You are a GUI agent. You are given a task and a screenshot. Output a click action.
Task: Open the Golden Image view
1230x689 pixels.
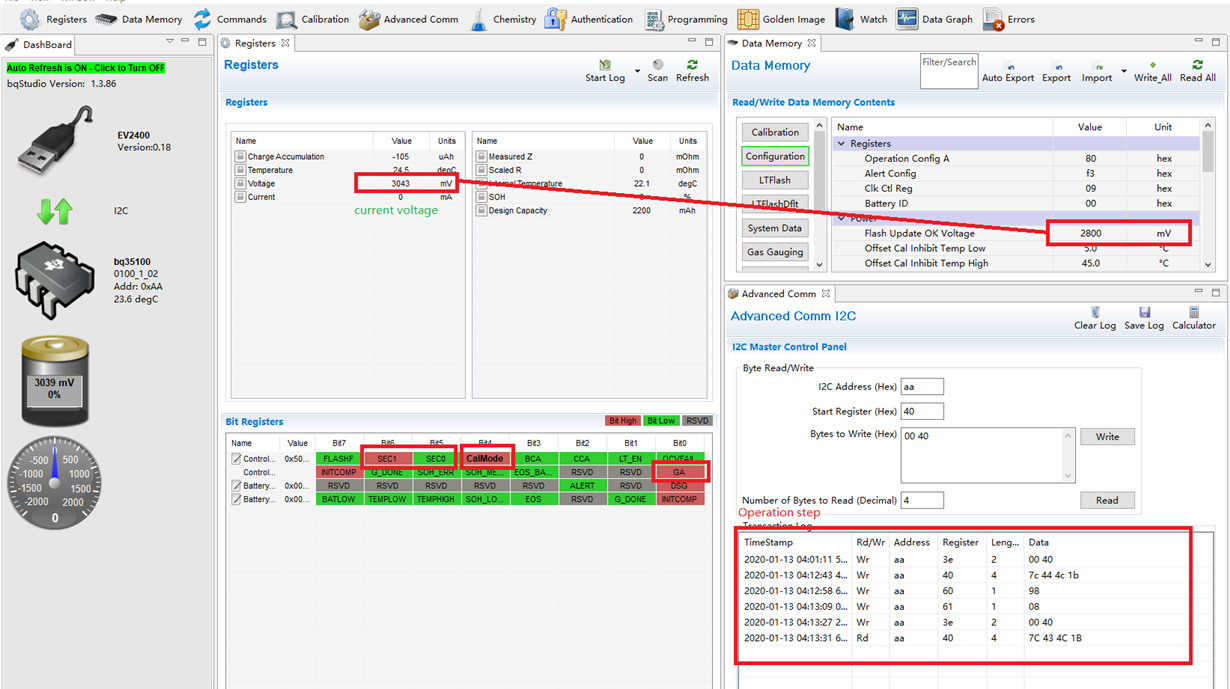coord(782,19)
